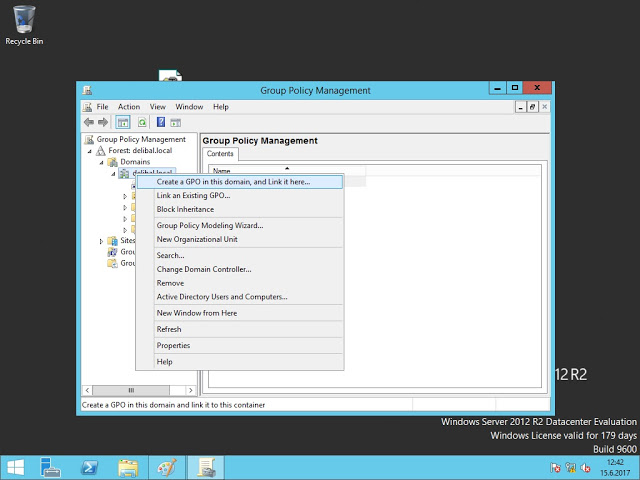Image resolution: width=640 pixels, height=480 pixels.
Task: Collapse the Domains tree node
Action: click(101, 161)
